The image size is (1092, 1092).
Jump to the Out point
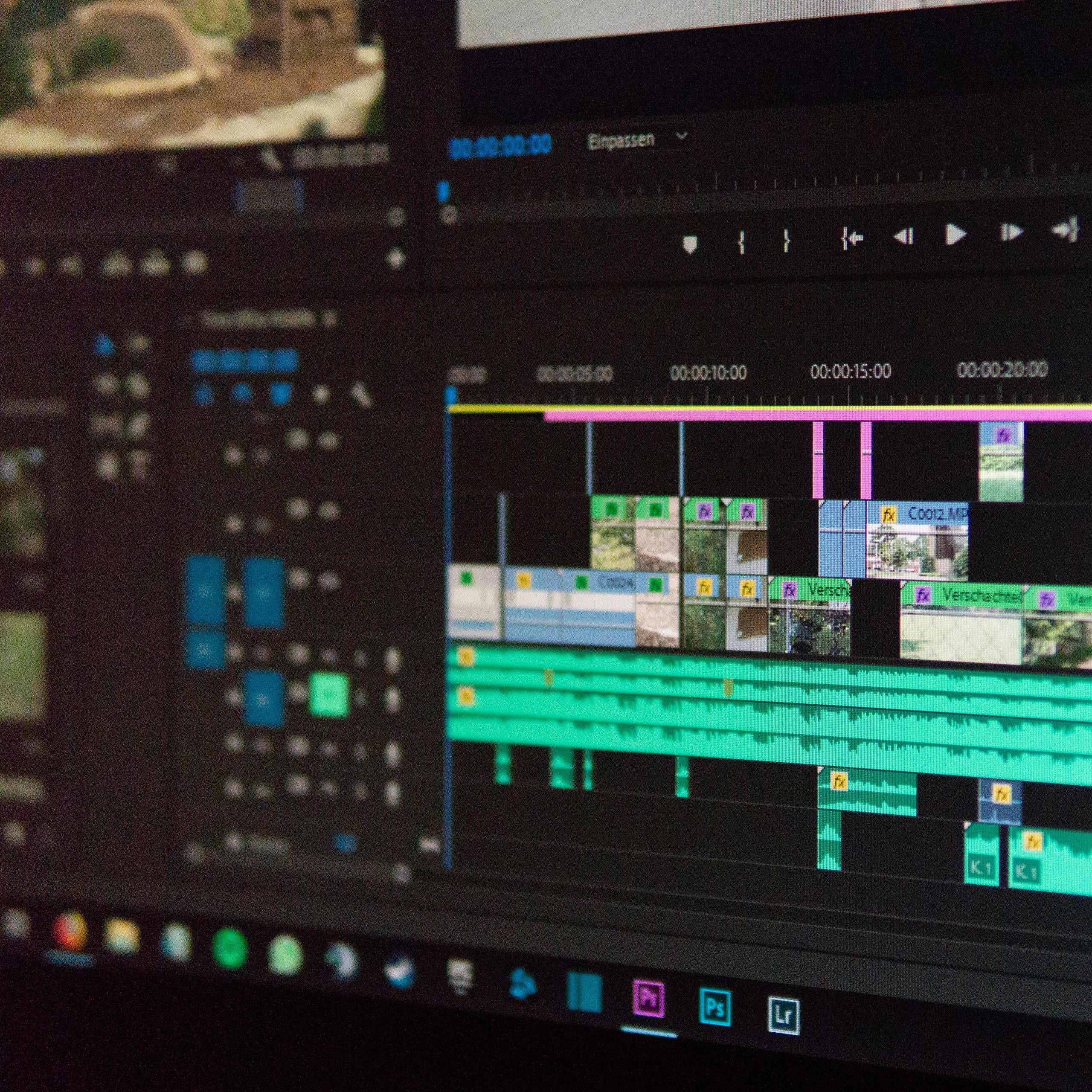pyautogui.click(x=1065, y=230)
